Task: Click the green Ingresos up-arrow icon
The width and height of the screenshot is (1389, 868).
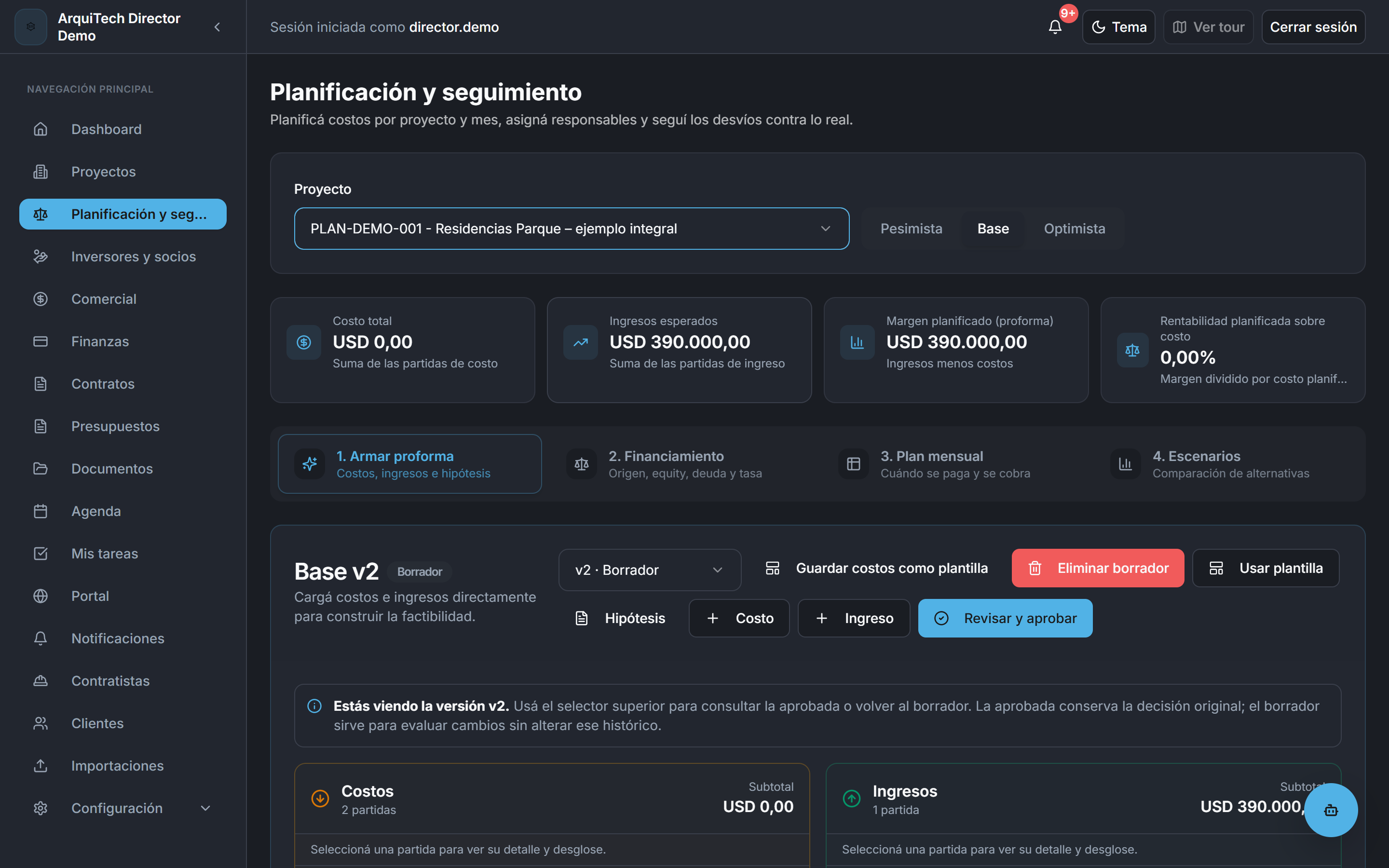Action: [851, 799]
